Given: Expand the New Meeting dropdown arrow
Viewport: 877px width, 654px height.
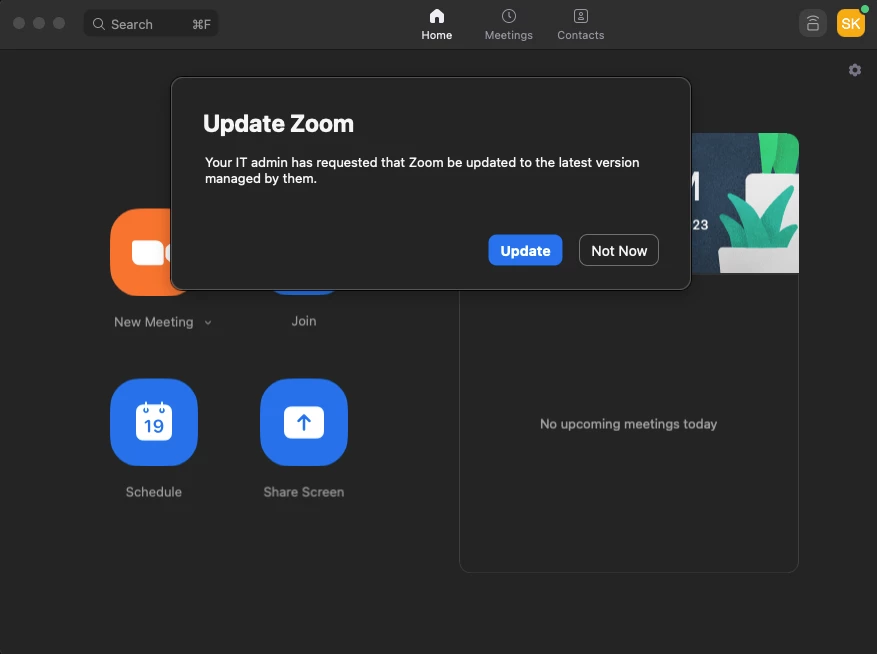Looking at the screenshot, I should [x=208, y=322].
